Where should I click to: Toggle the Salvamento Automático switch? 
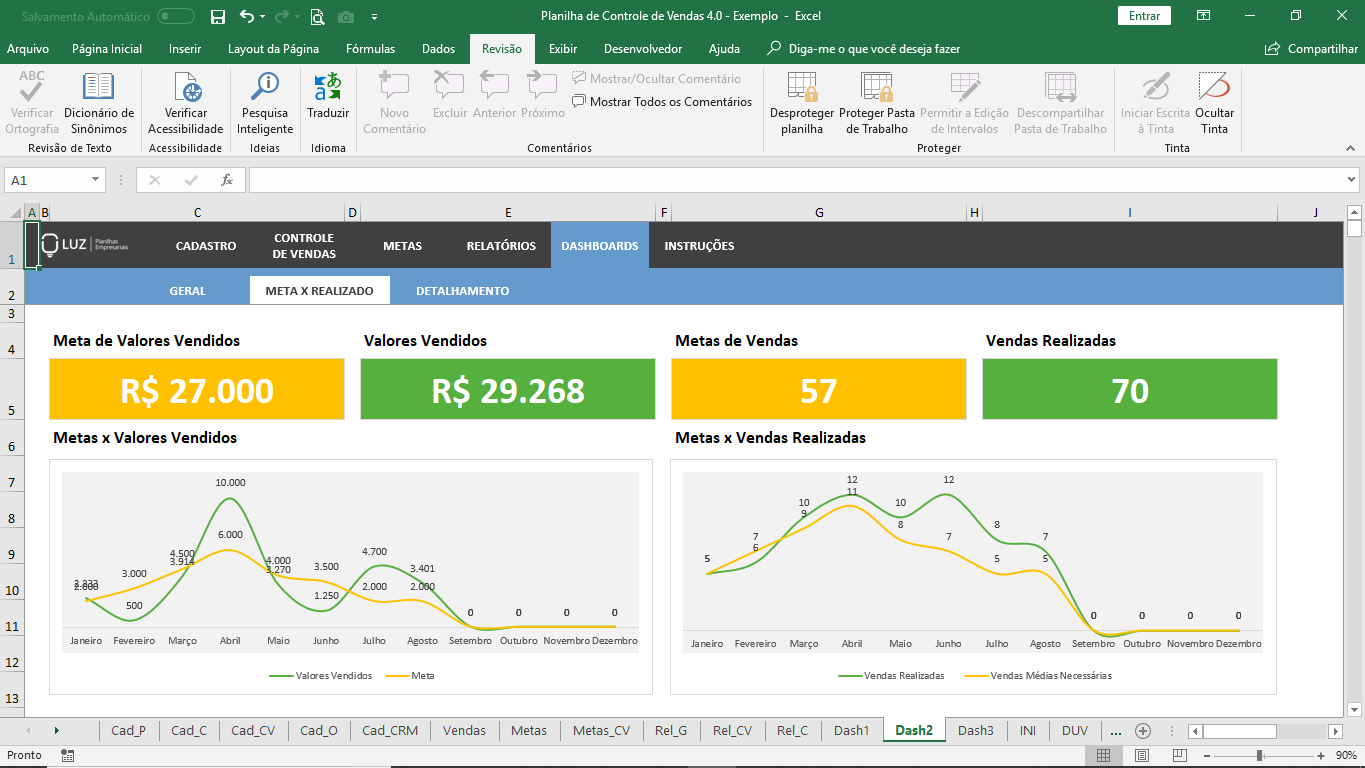point(176,17)
